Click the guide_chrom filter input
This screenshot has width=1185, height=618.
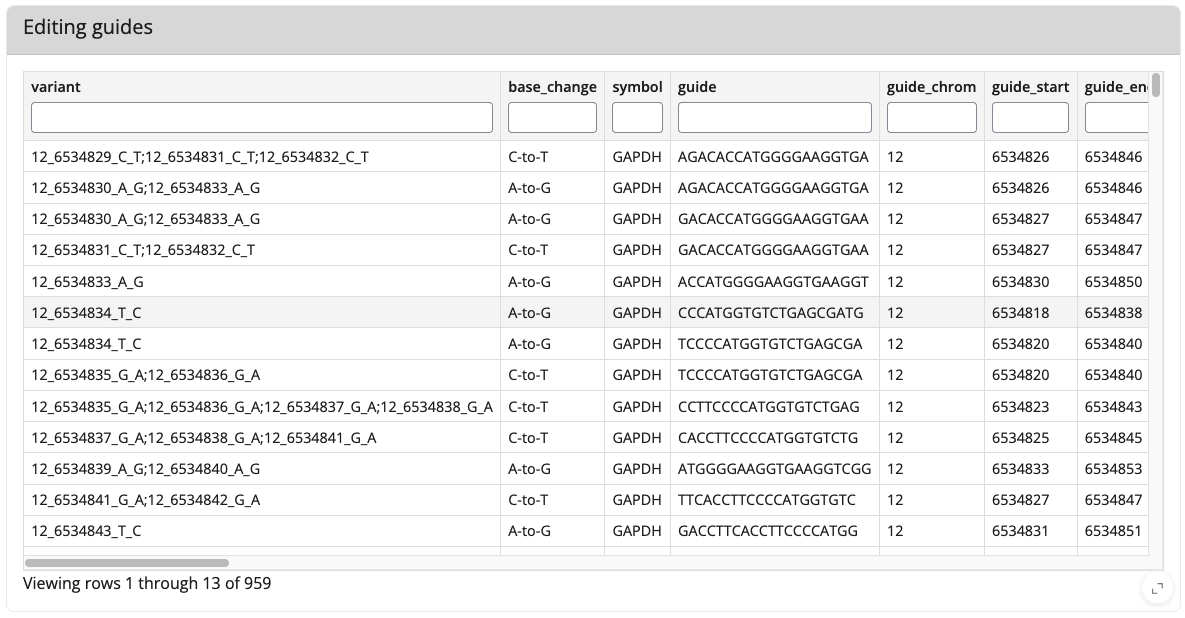click(x=931, y=118)
